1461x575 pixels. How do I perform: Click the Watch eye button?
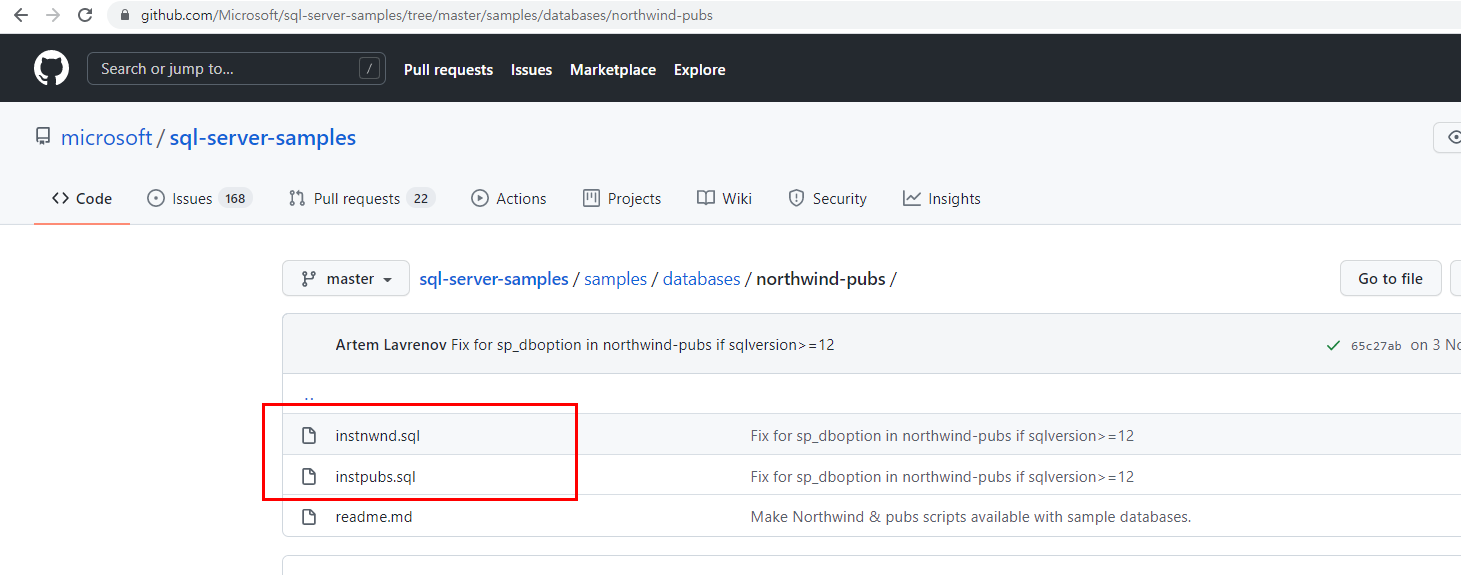pyautogui.click(x=1448, y=138)
